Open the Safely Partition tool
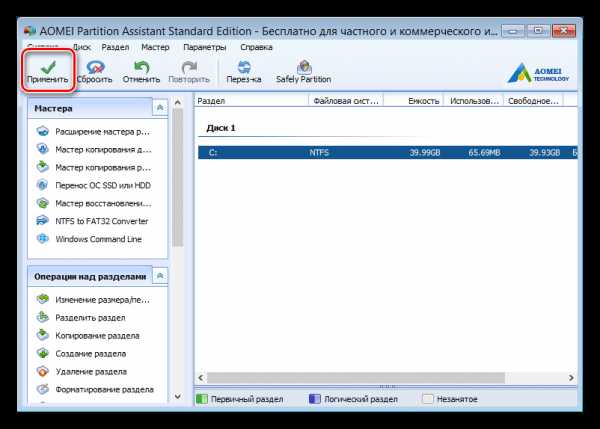The height and width of the screenshot is (429, 600). 303,71
